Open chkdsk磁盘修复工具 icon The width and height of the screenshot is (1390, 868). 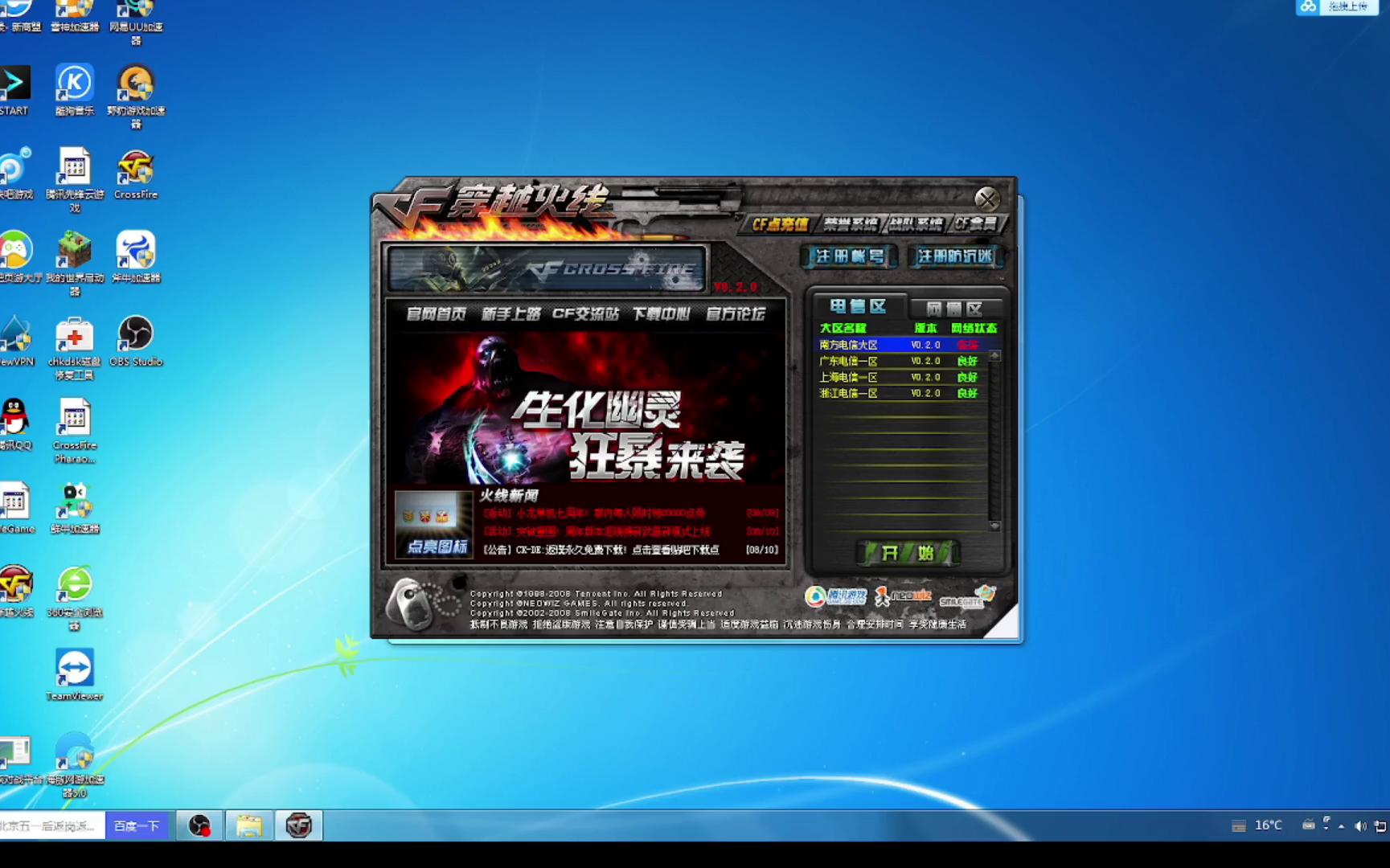coord(75,348)
